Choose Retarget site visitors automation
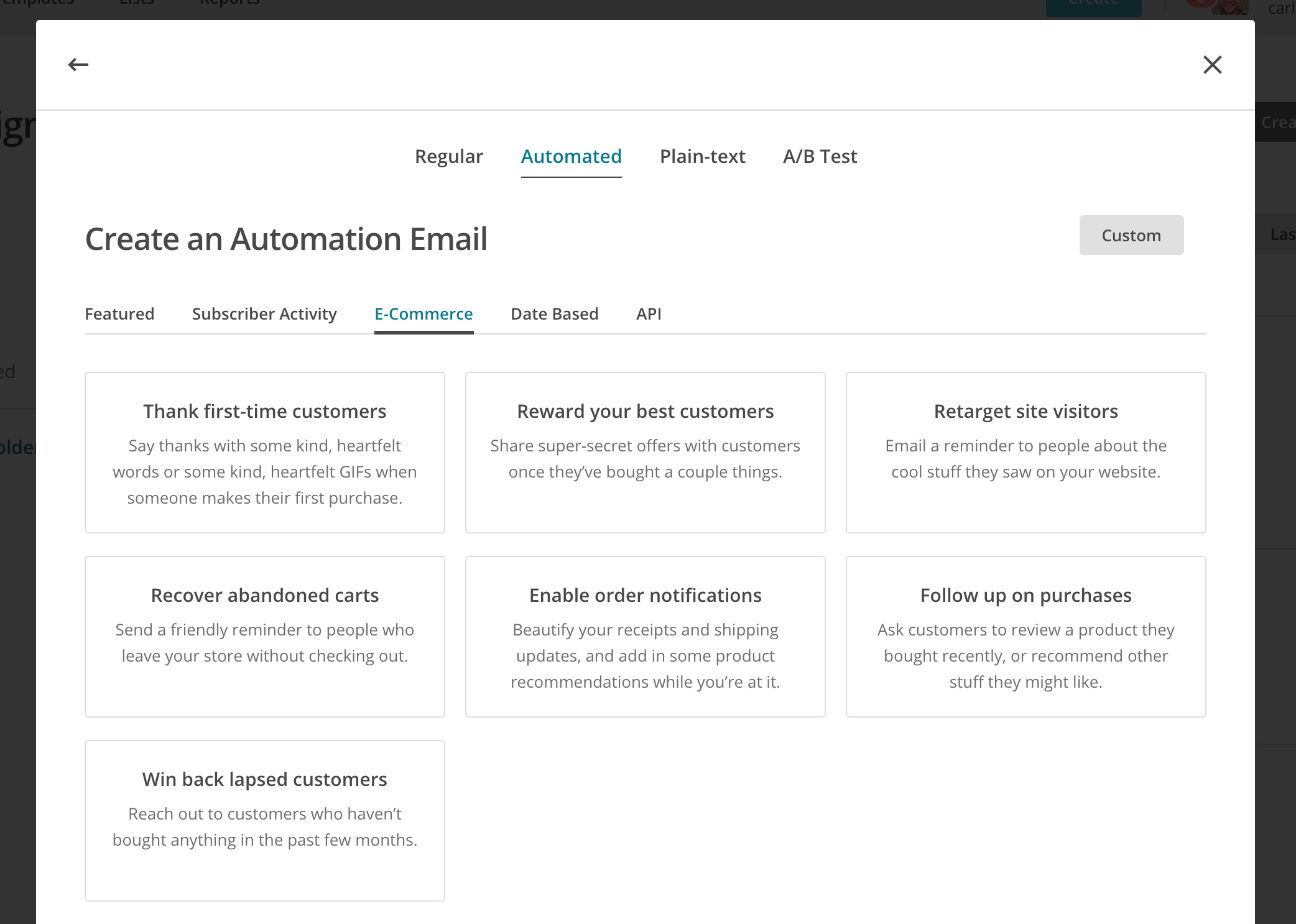 coord(1025,453)
